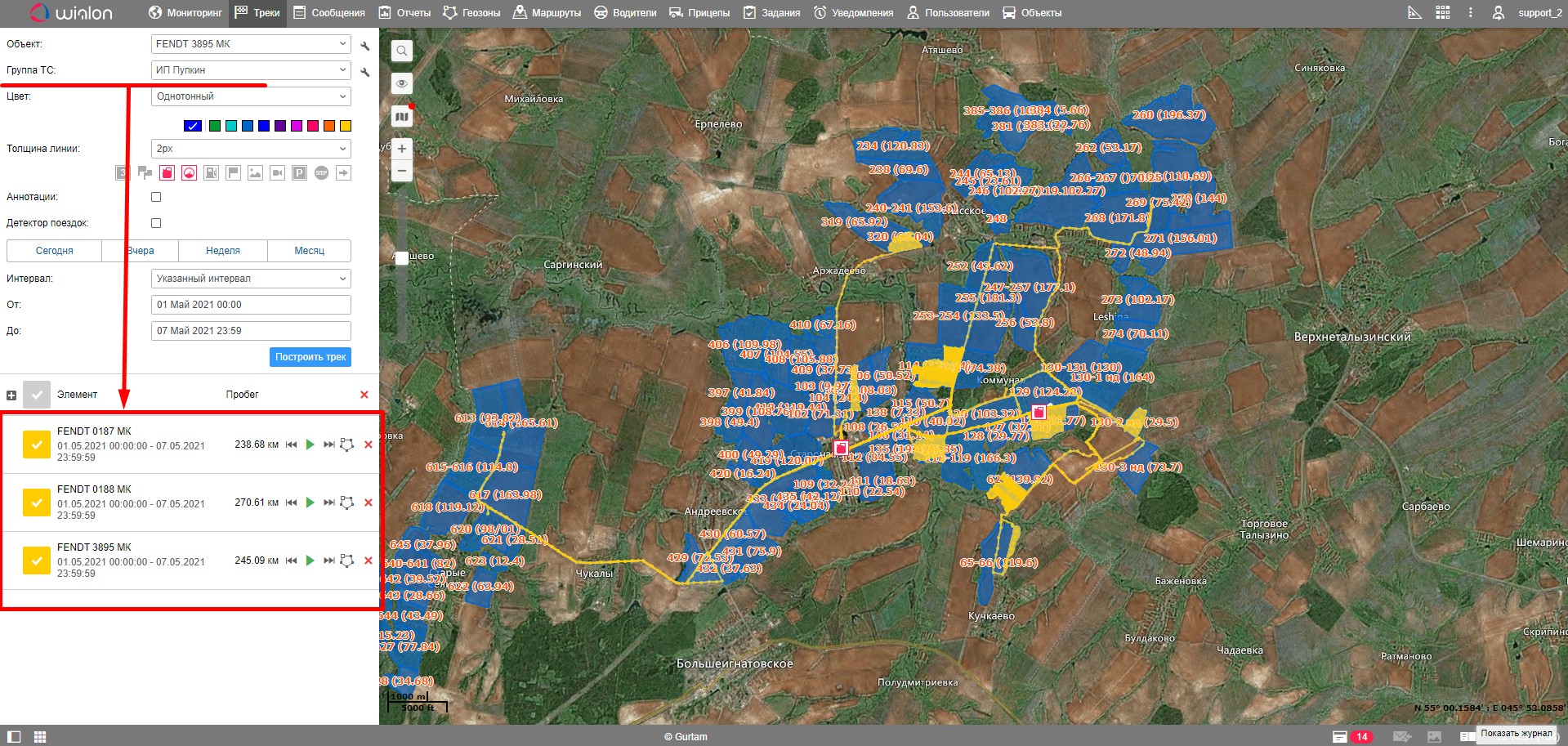Switch to the Геозоны tab
Viewport: 1568px width, 746px height.
[x=471, y=13]
